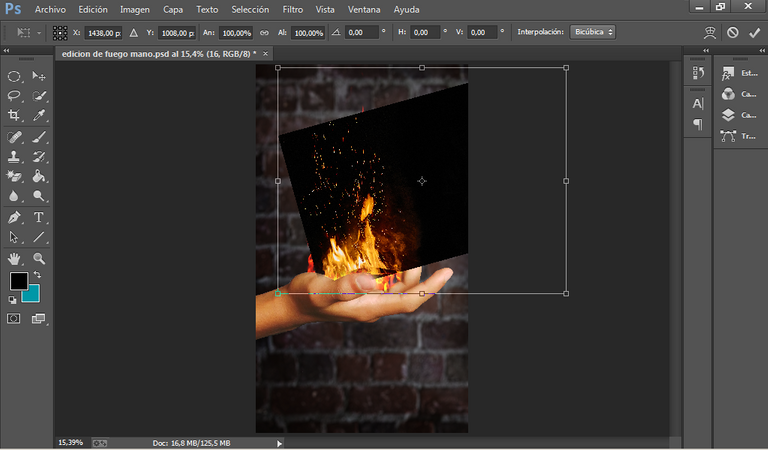Expand the right panel dock arrows

click(762, 50)
